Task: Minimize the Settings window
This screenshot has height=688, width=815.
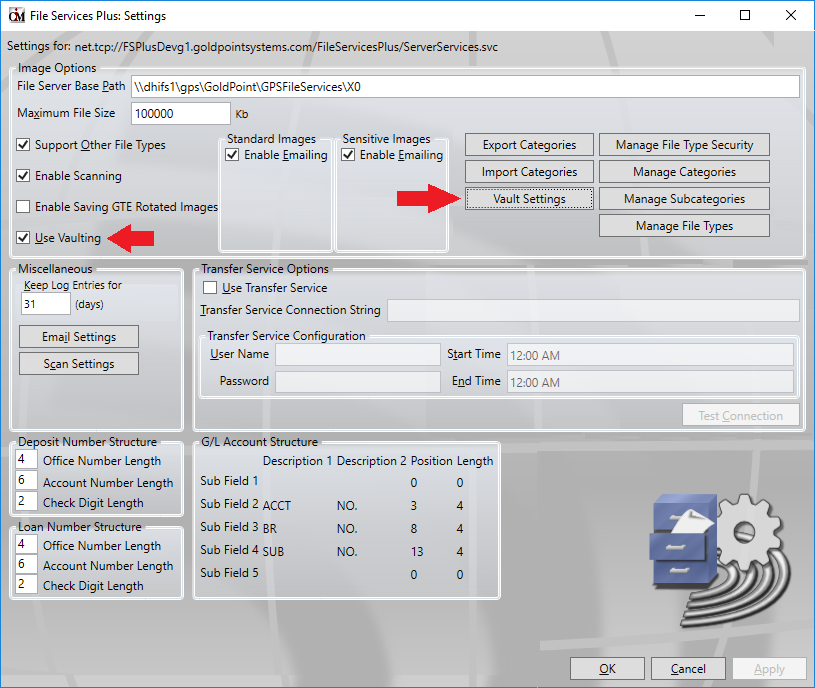Action: (x=700, y=16)
